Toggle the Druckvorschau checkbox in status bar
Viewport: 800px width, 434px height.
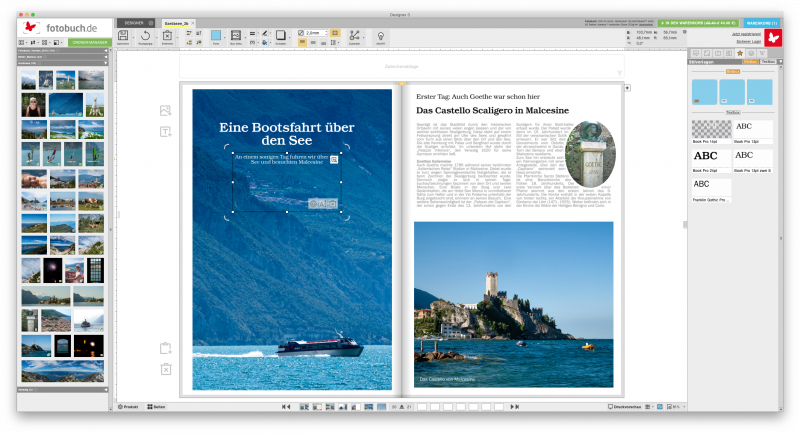pyautogui.click(x=611, y=407)
